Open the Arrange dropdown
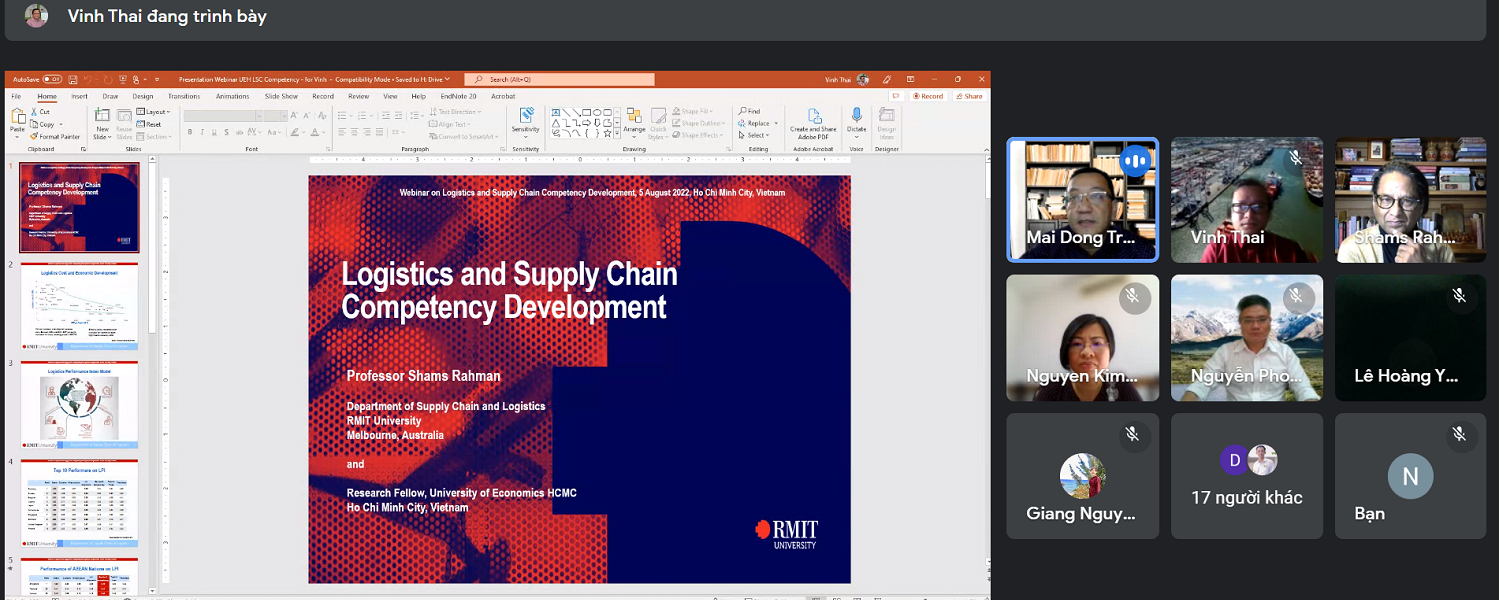The width and height of the screenshot is (1499, 600). [634, 123]
